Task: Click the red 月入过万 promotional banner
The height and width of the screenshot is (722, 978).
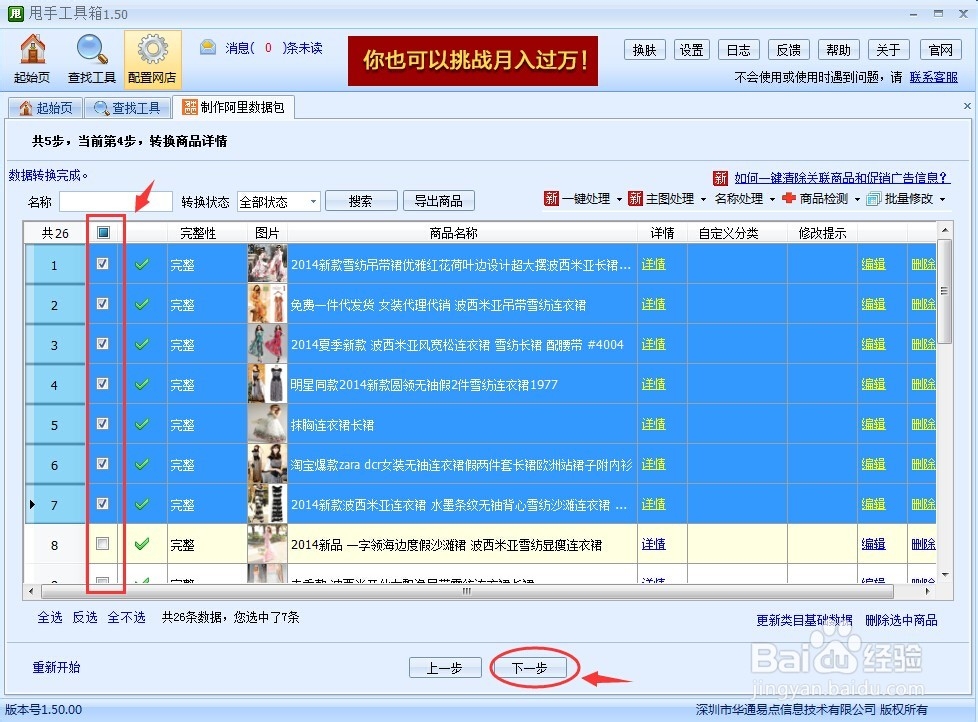Action: (x=472, y=60)
